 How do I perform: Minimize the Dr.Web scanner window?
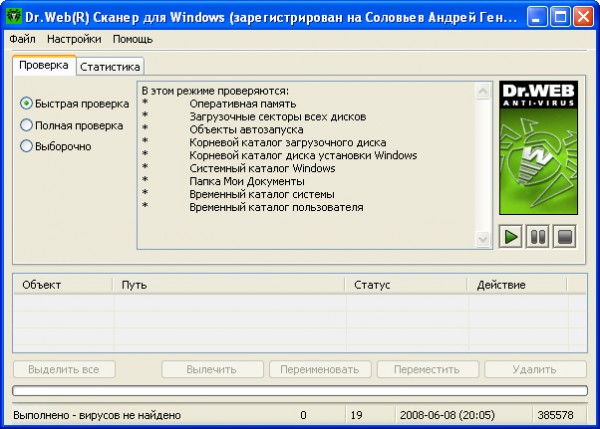click(x=536, y=17)
